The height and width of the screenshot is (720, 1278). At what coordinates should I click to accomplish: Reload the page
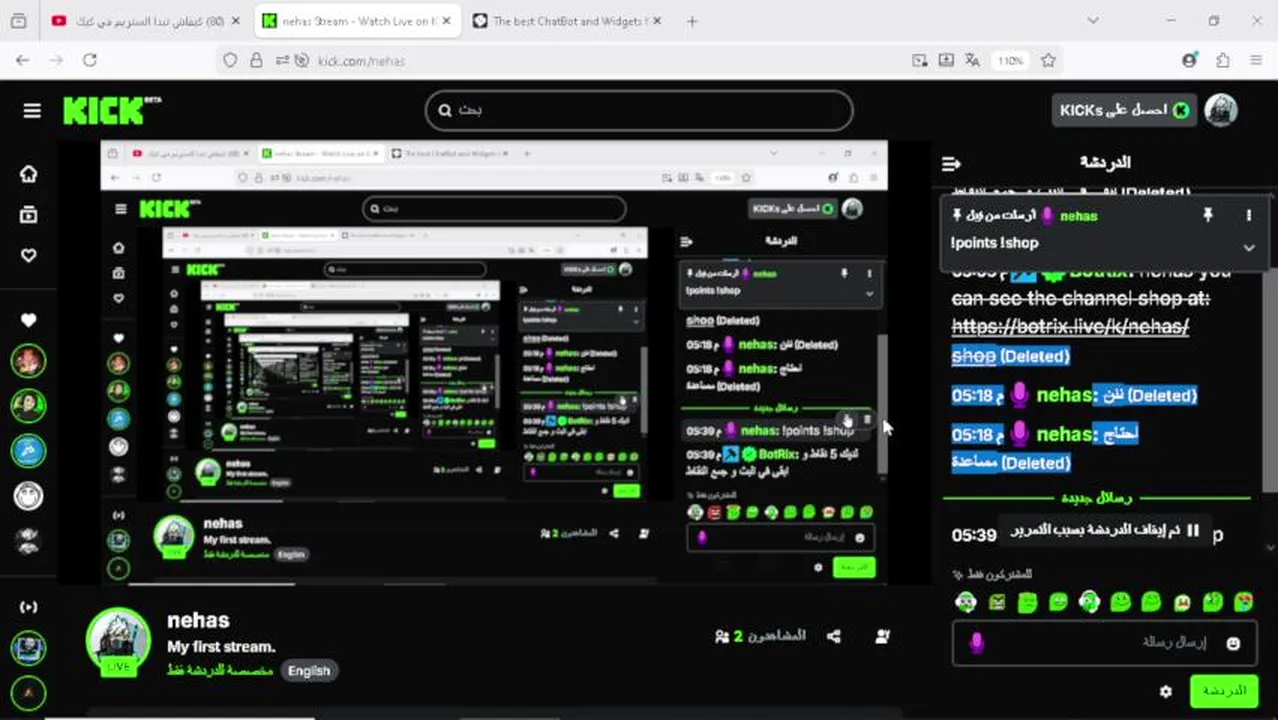tap(90, 60)
